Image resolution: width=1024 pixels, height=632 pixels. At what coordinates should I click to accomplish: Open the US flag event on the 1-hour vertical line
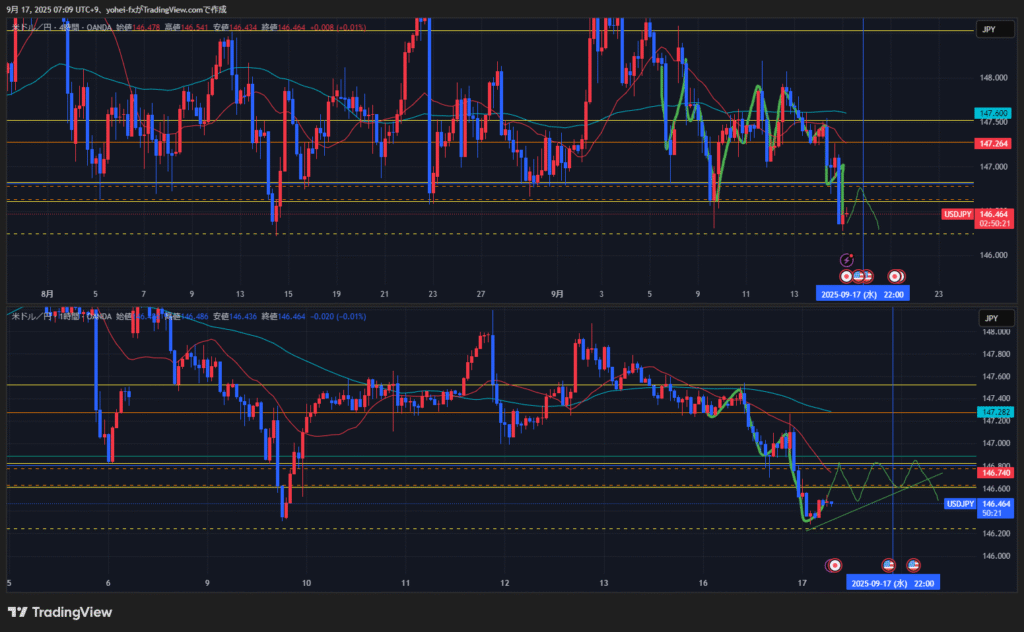(888, 565)
